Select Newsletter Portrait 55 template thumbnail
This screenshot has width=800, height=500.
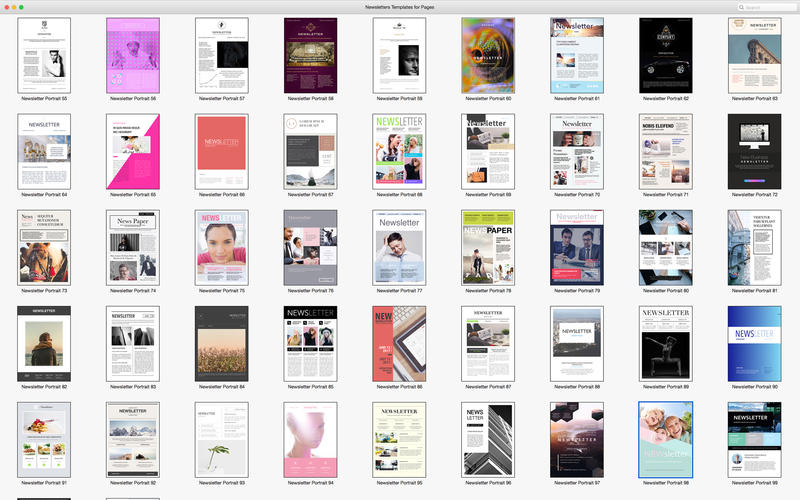[44, 56]
